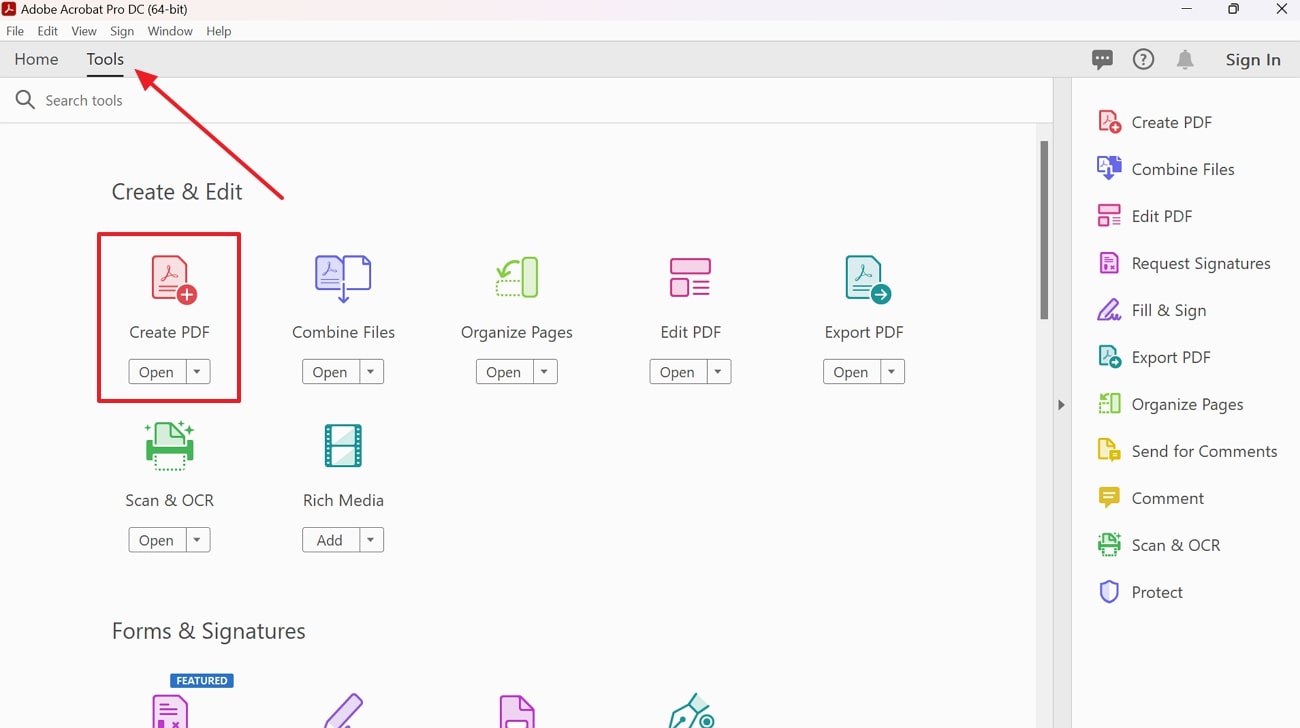The image size is (1300, 728).
Task: Click the Fill & Sign label in sidebar
Action: [x=1169, y=310]
